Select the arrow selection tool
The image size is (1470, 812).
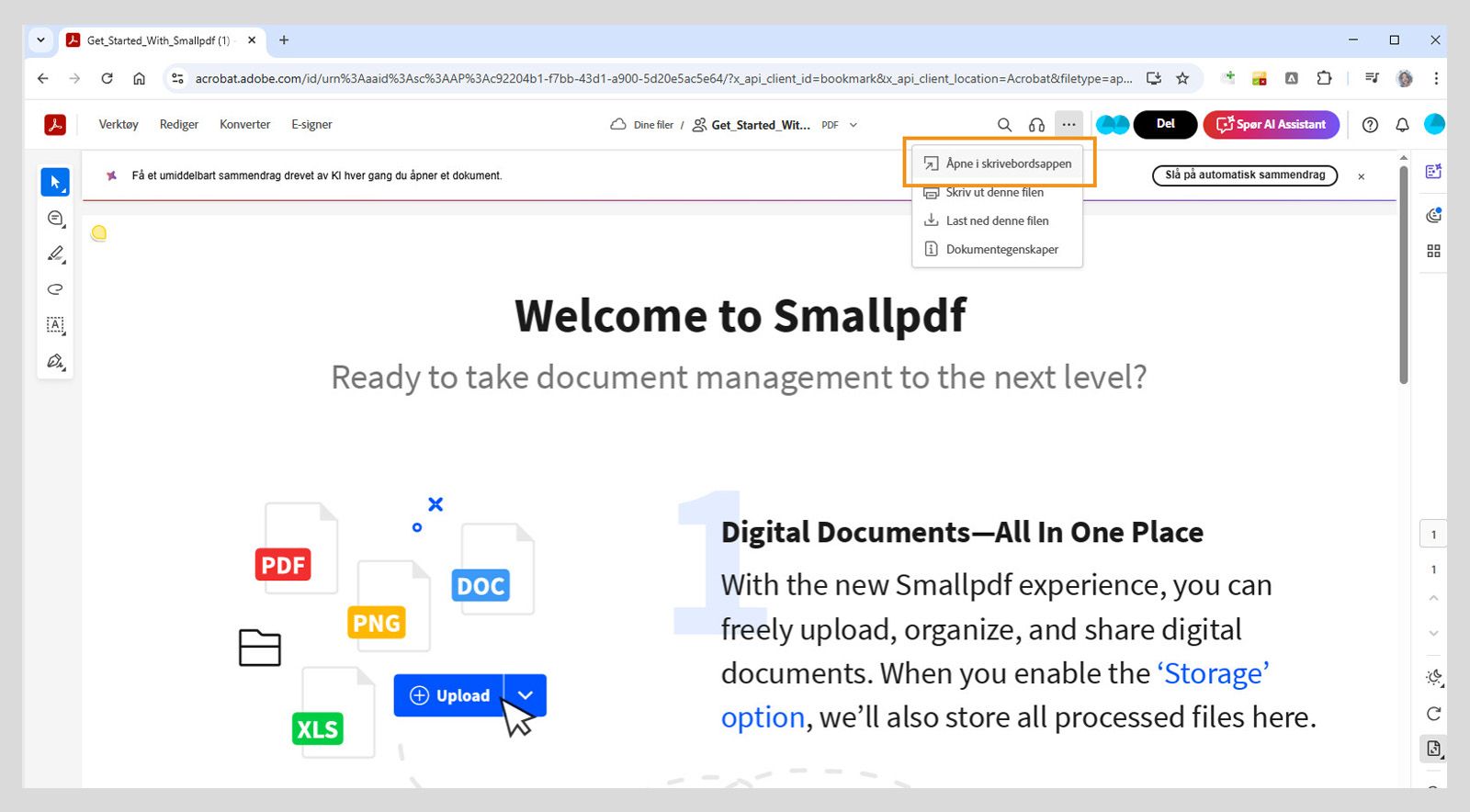tap(55, 182)
